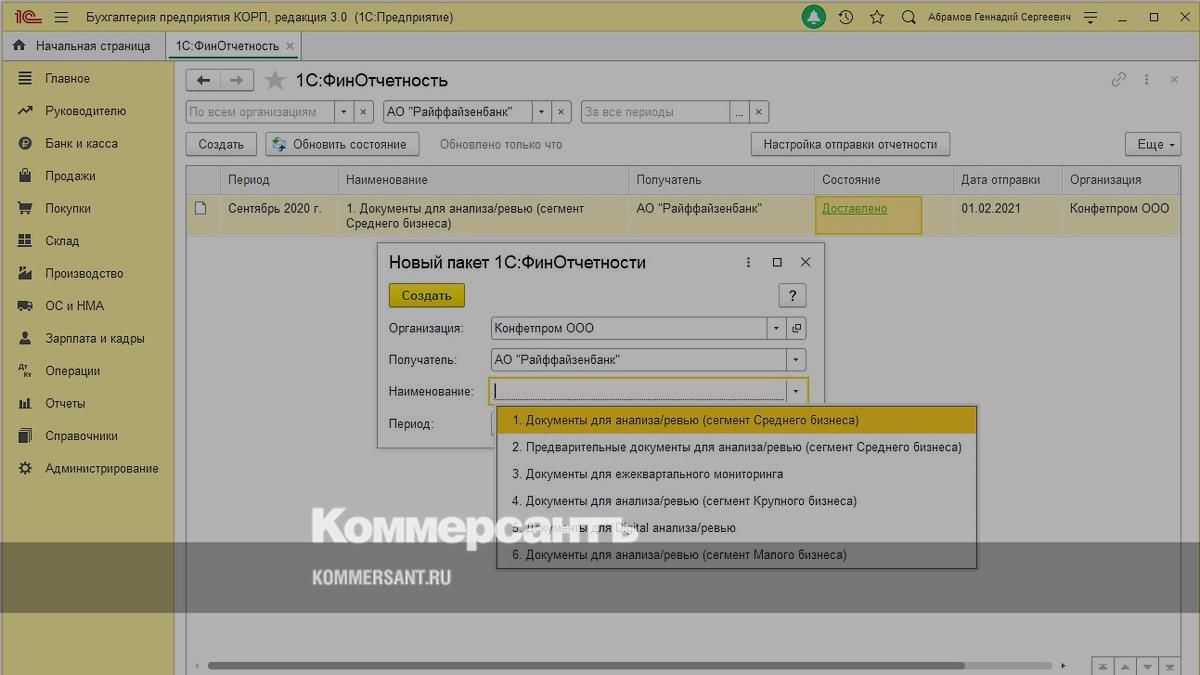Click the notifications bell icon
This screenshot has width=1200, height=675.
point(814,17)
